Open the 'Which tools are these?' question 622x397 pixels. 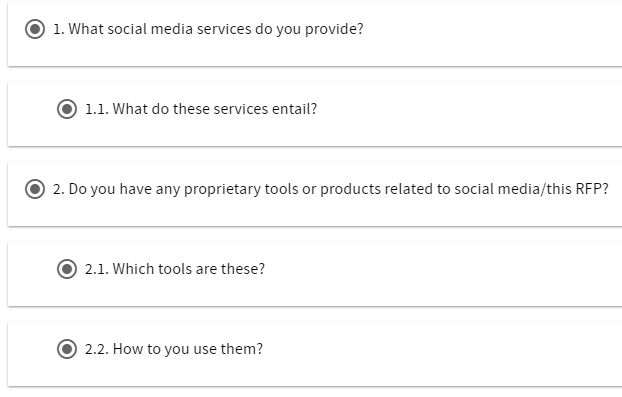pyautogui.click(x=188, y=269)
